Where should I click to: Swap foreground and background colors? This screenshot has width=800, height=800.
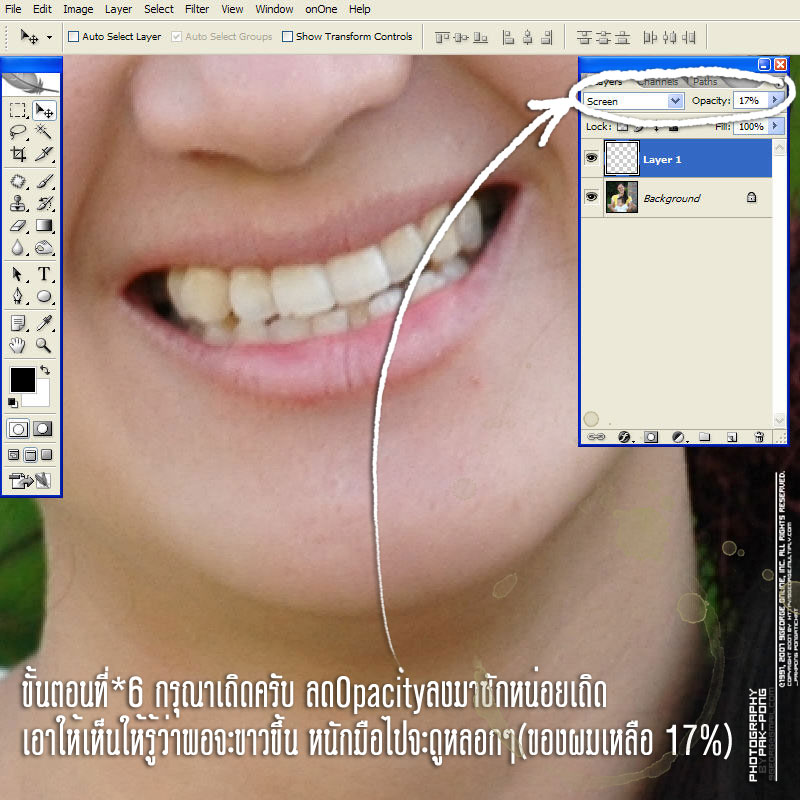click(45, 370)
